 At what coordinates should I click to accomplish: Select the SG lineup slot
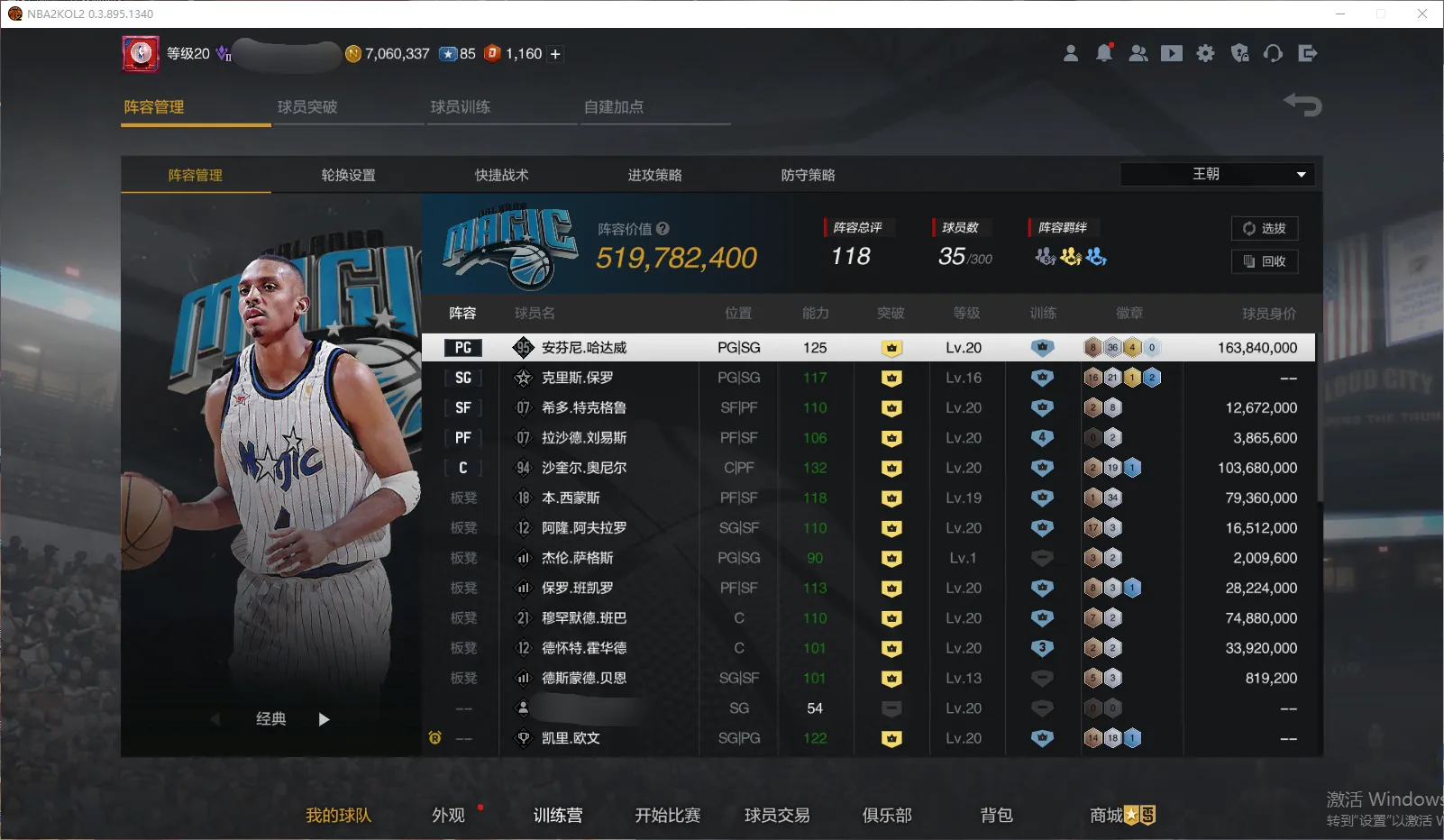tap(463, 378)
